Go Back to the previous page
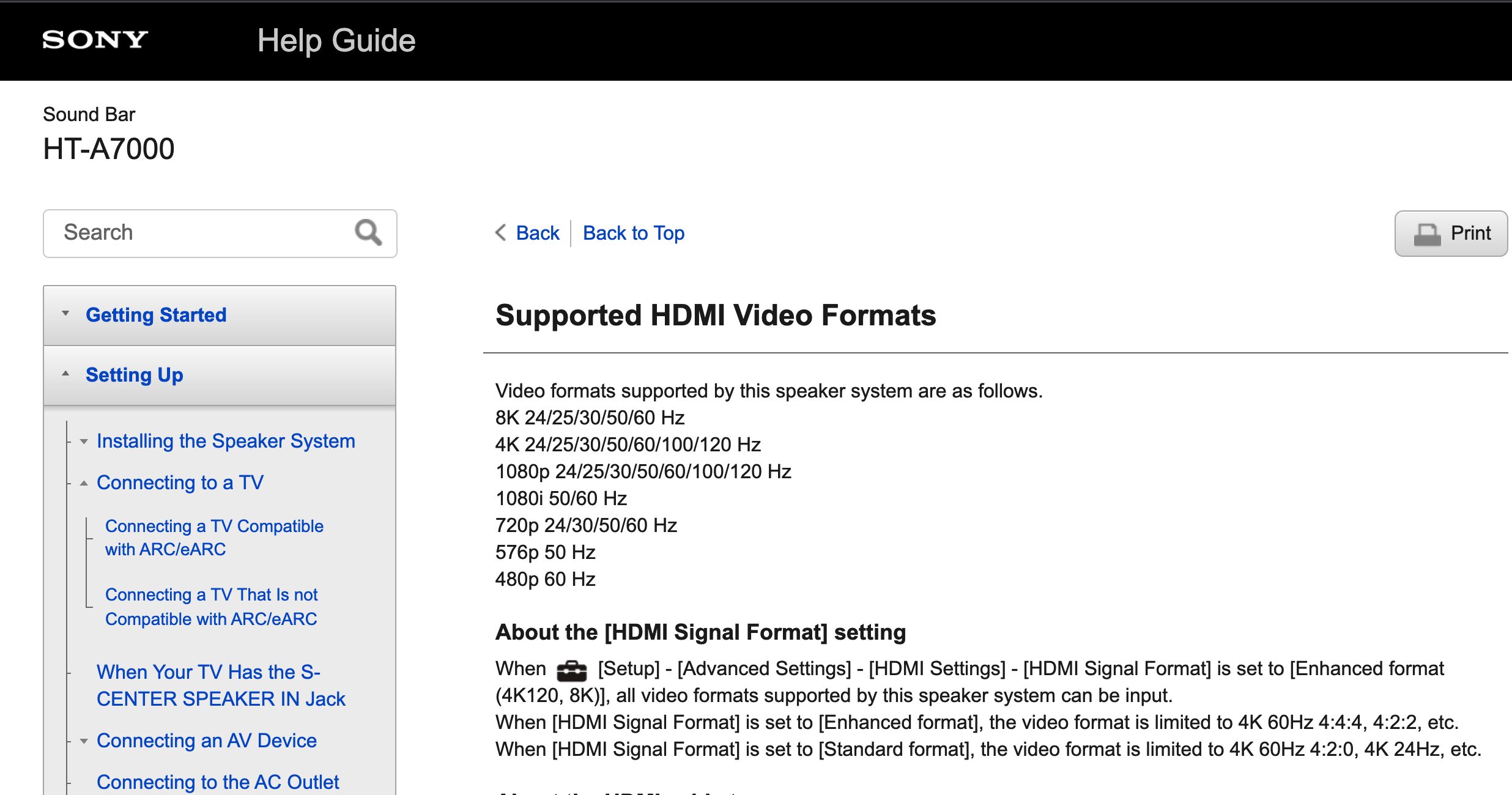Viewport: 1512px width, 795px height. (538, 233)
